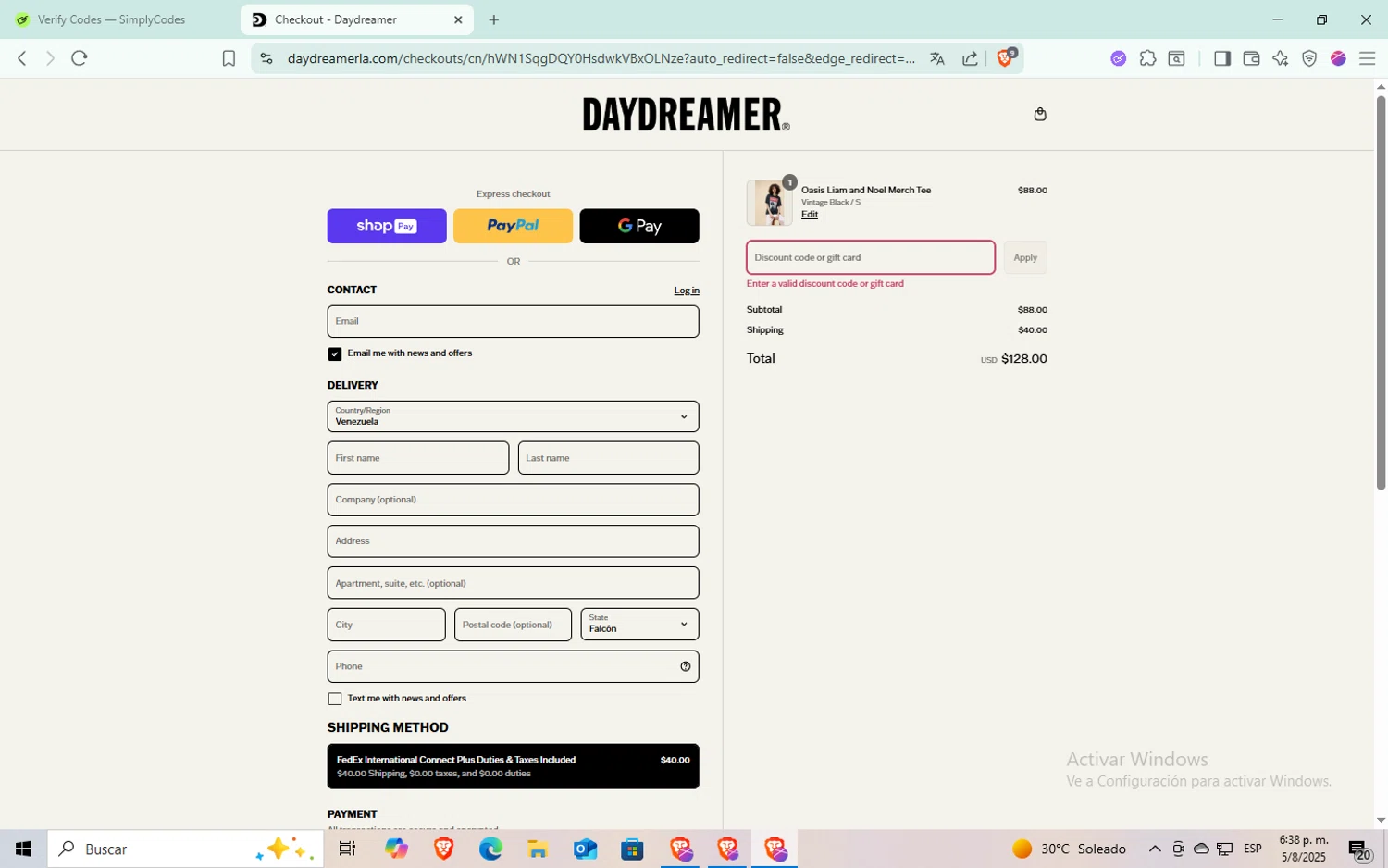
Task: Open Brave VPN shield icon
Action: click(1309, 58)
